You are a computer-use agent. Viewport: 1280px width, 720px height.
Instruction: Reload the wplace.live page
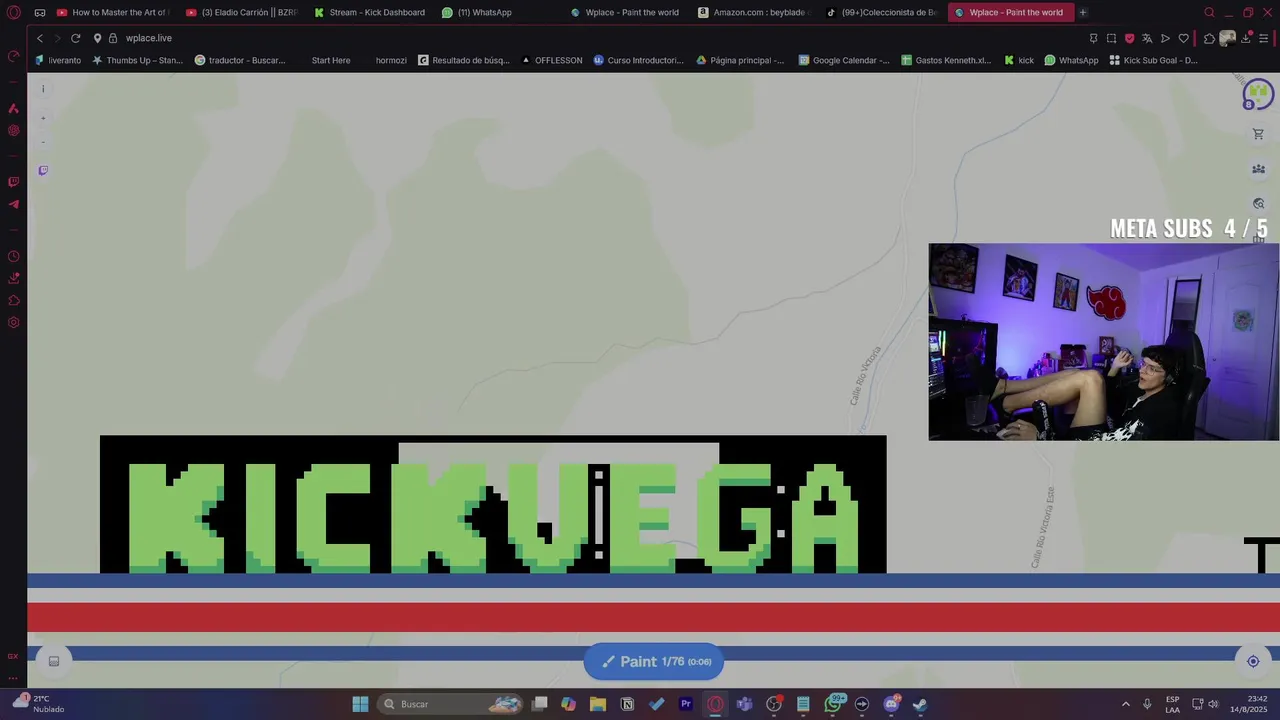75,38
